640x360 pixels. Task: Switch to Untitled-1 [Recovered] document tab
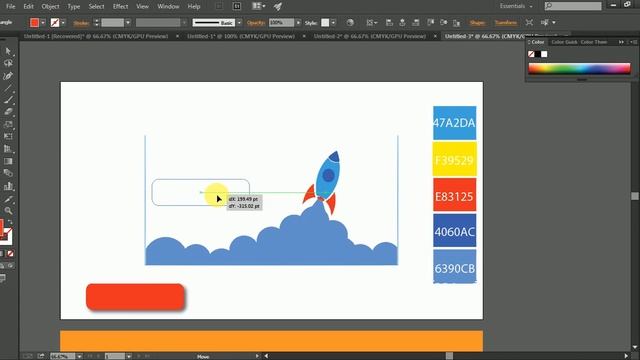[x=96, y=36]
